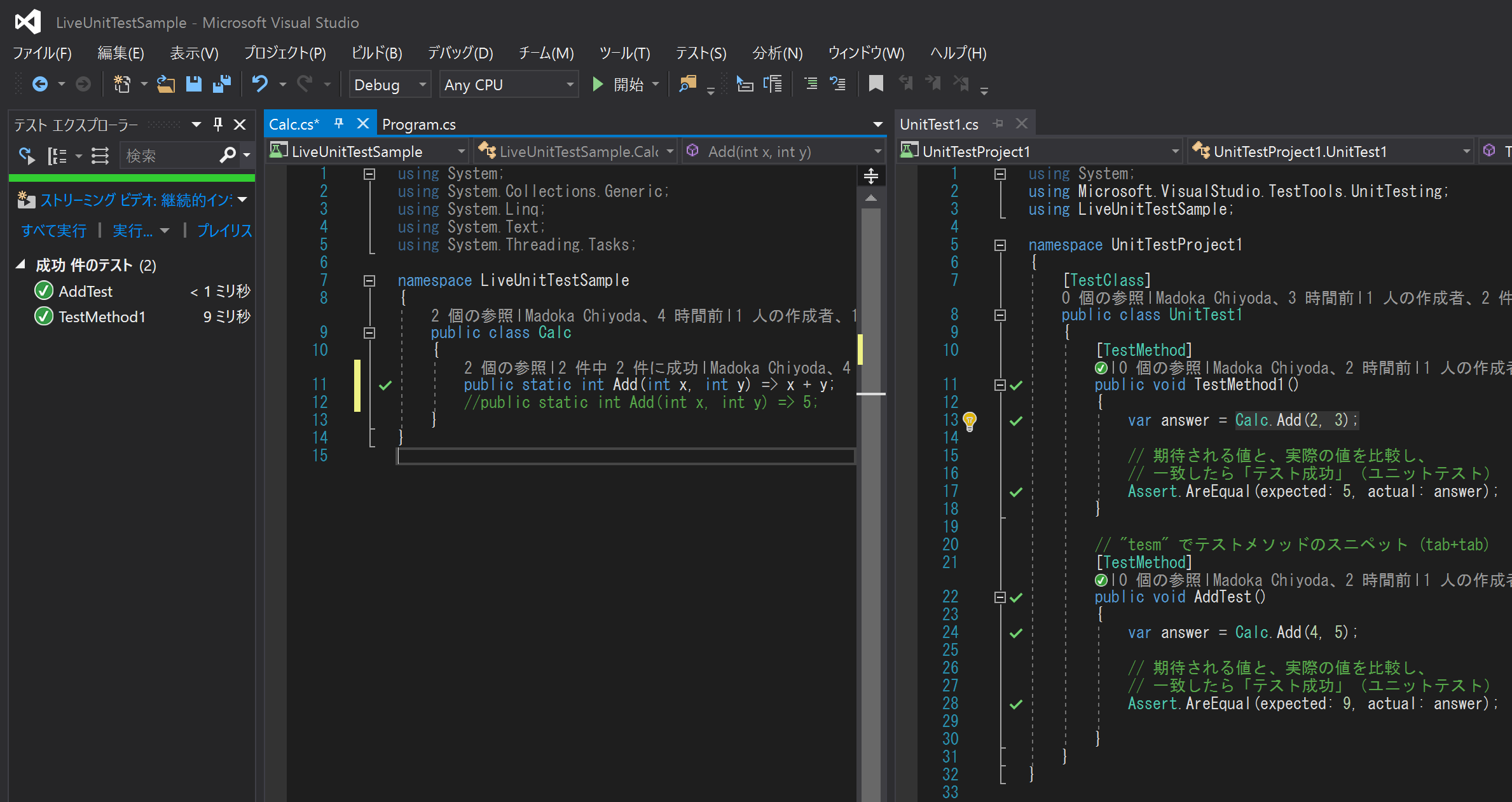
Task: Open the ストリーミング ビデオ link
Action: (137, 200)
